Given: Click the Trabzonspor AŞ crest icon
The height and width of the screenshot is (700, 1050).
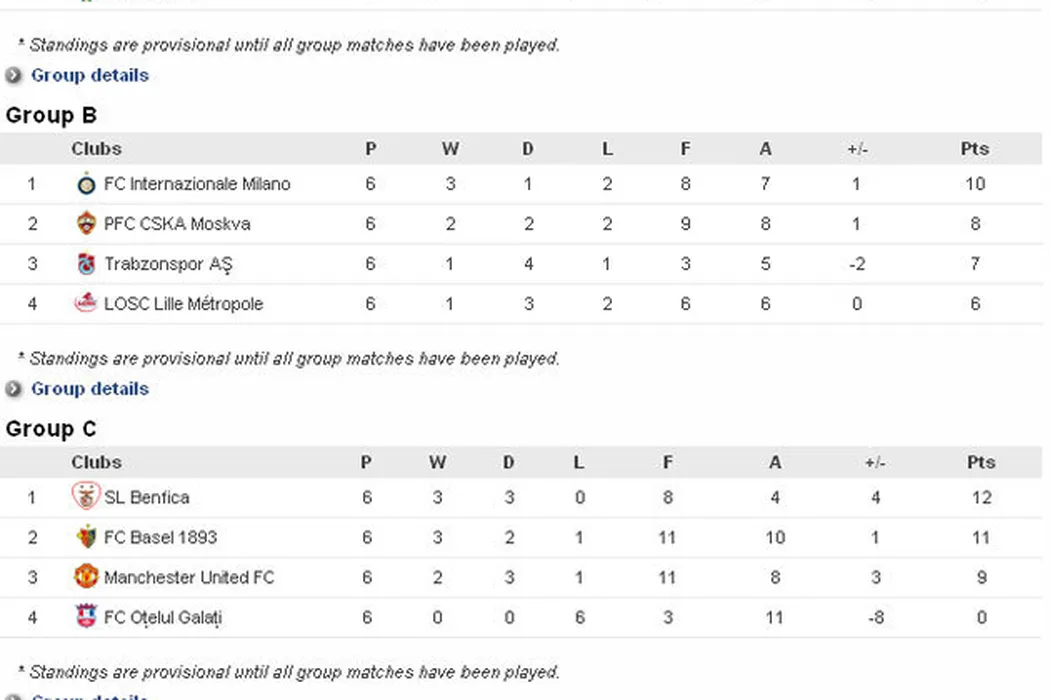Looking at the screenshot, I should [87, 264].
